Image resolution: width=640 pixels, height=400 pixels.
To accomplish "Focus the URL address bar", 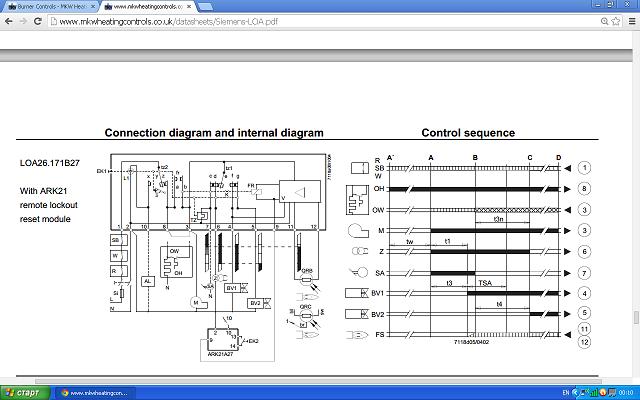I will click(x=300, y=20).
